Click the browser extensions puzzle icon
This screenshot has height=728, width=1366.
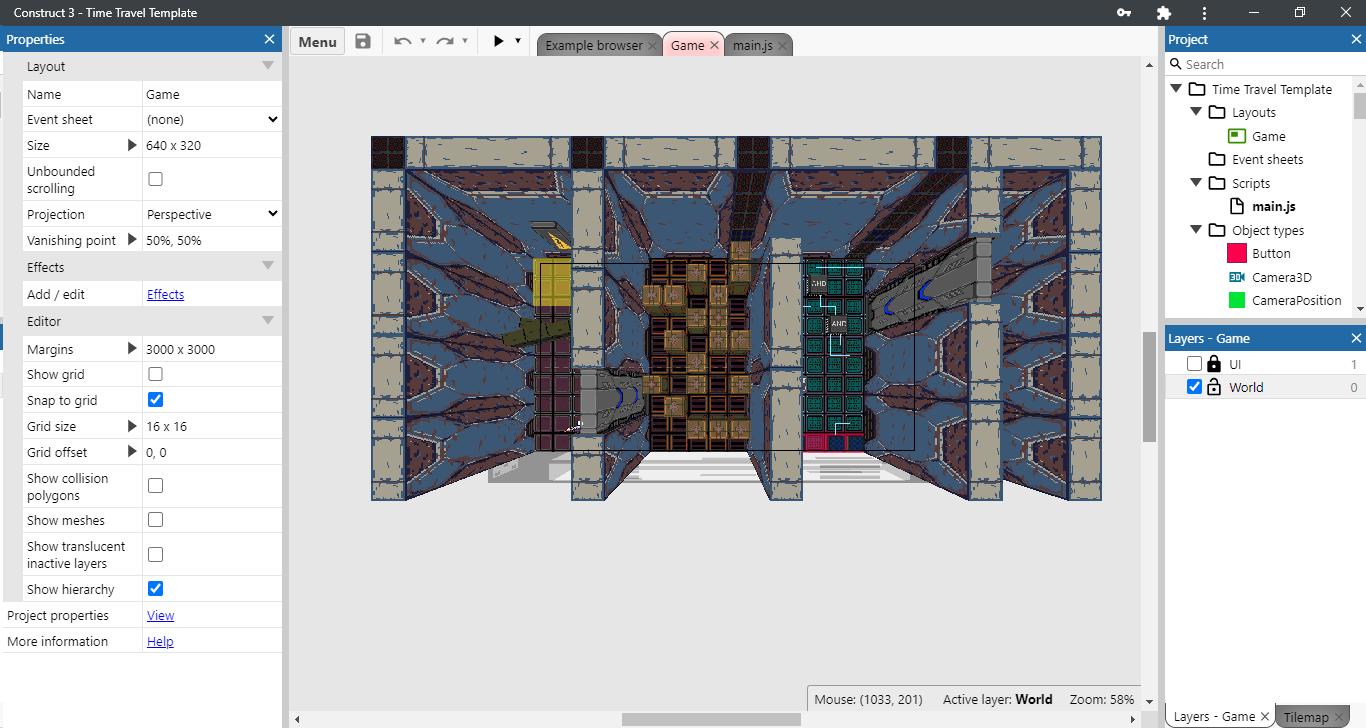(1163, 13)
